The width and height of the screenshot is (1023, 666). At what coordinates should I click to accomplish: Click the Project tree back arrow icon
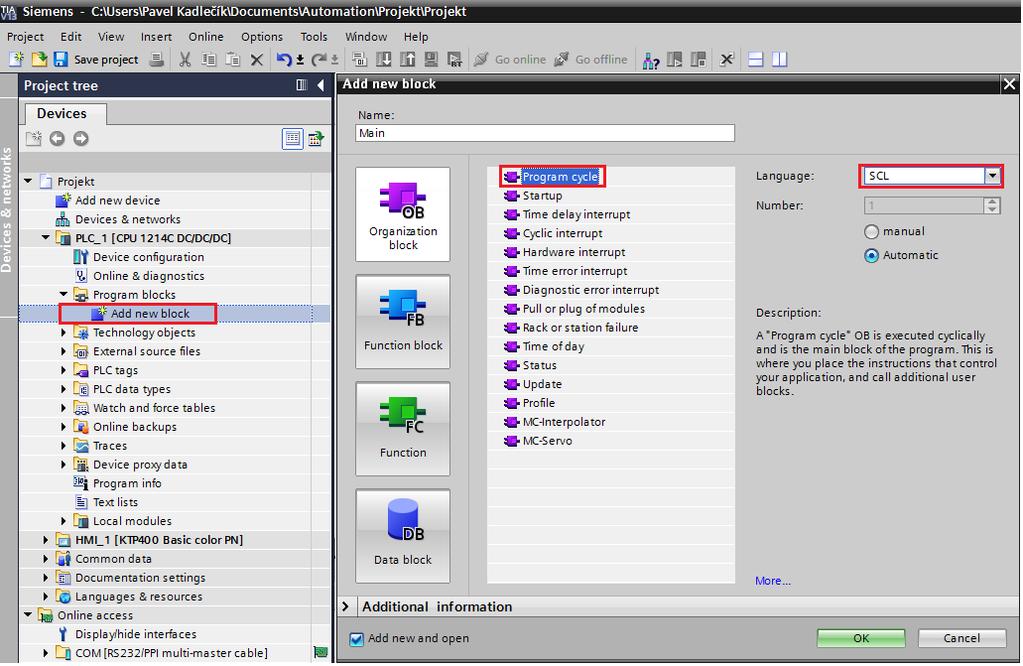[x=57, y=138]
